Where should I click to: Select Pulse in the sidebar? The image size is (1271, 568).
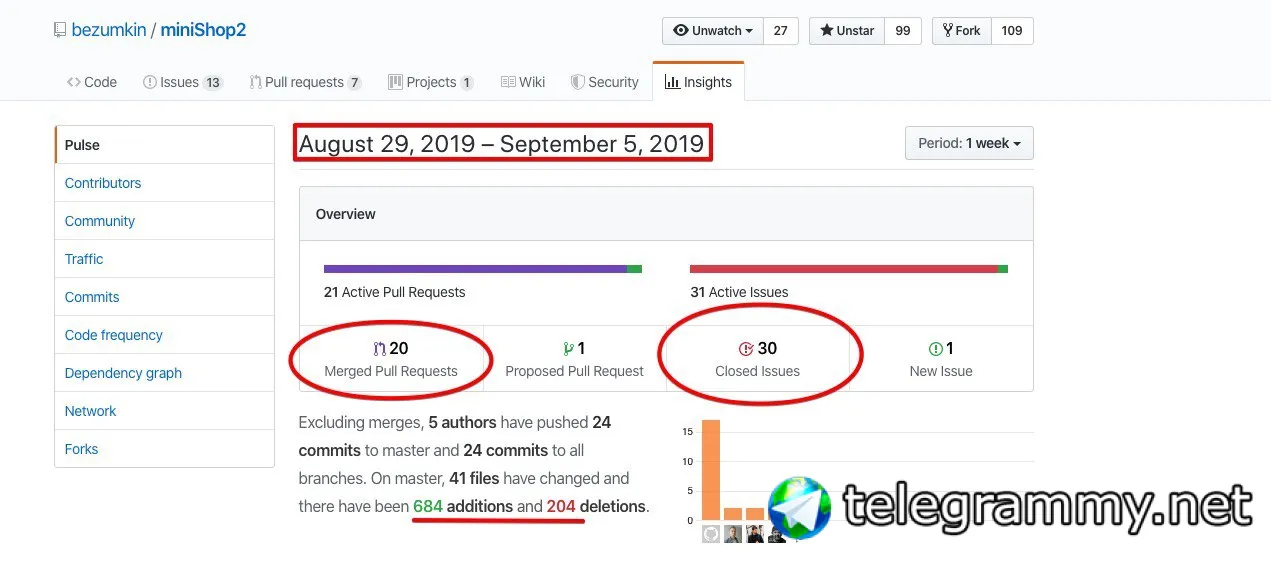[x=165, y=145]
